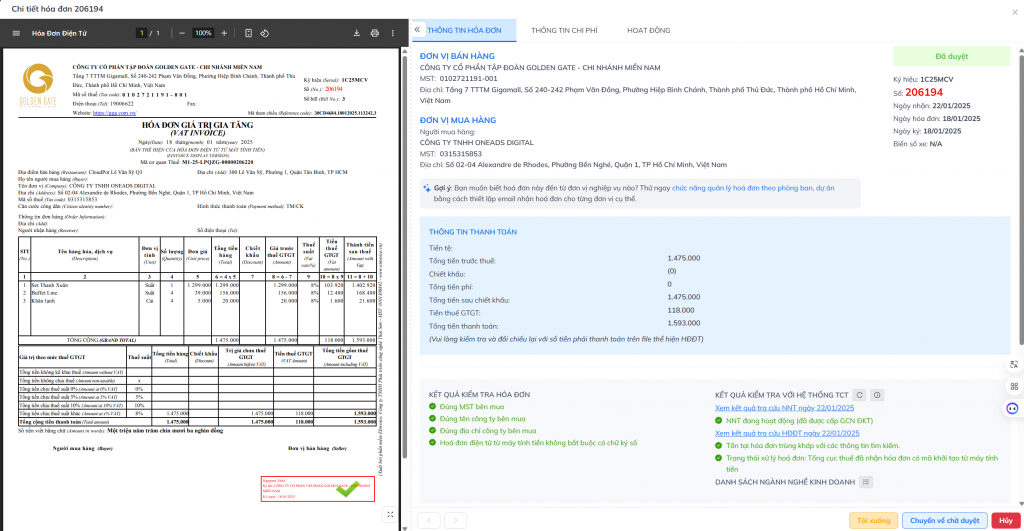Open the link Xem kết quả tra cứu NNT
The image size is (1024, 531).
pos(784,408)
